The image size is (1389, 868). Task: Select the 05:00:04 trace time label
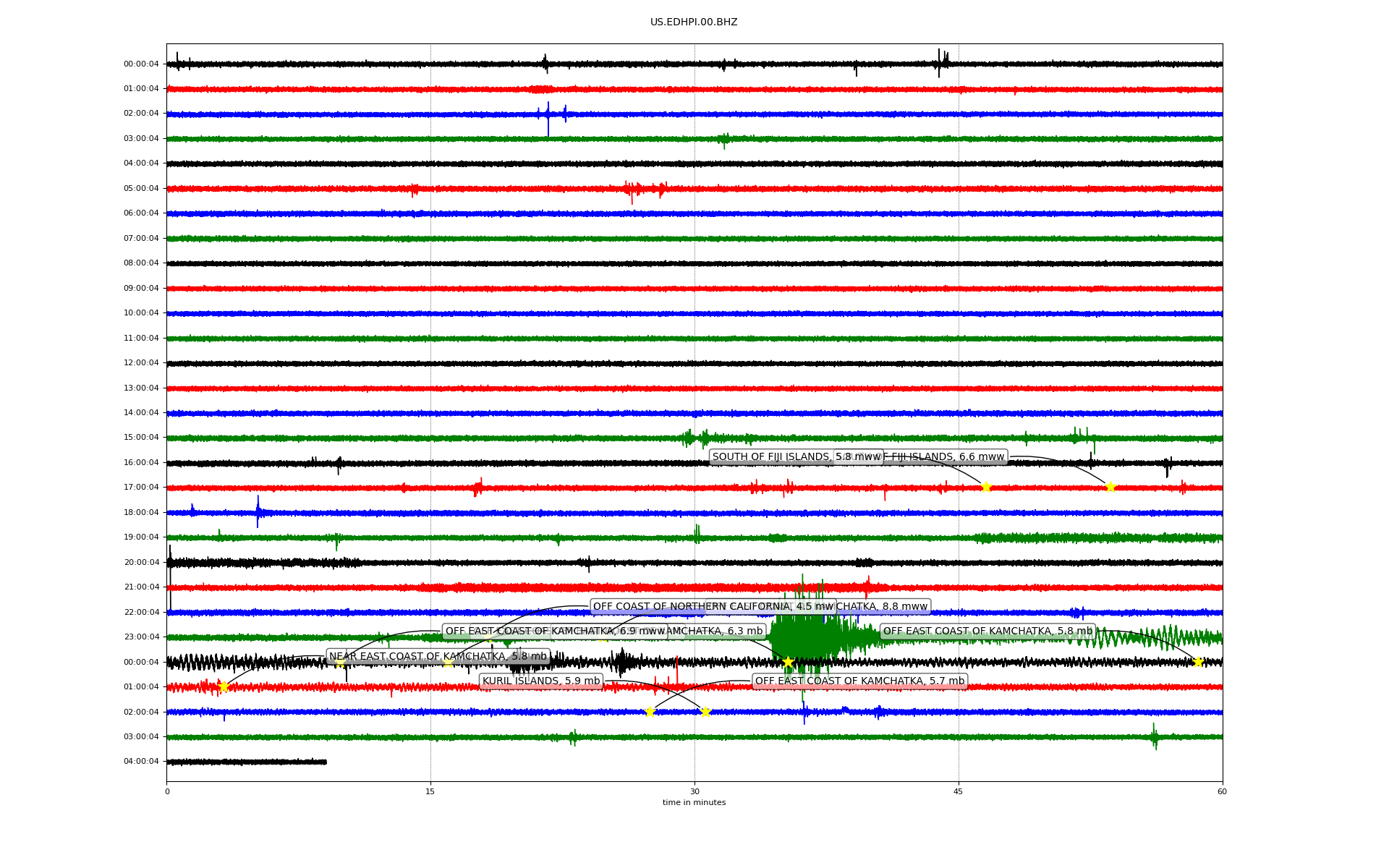(141, 189)
